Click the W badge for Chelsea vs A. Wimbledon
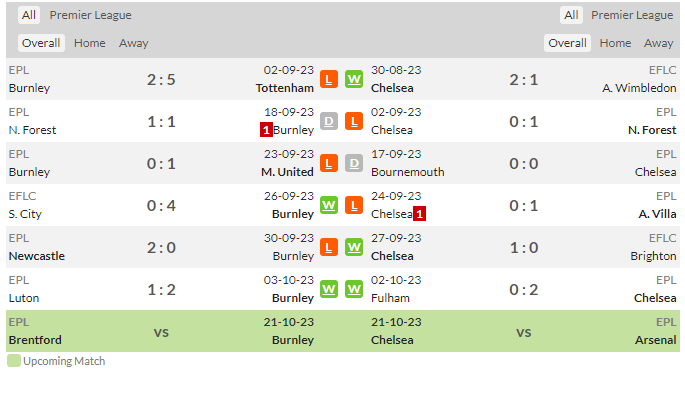Image resolution: width=685 pixels, height=393 pixels. [x=354, y=79]
